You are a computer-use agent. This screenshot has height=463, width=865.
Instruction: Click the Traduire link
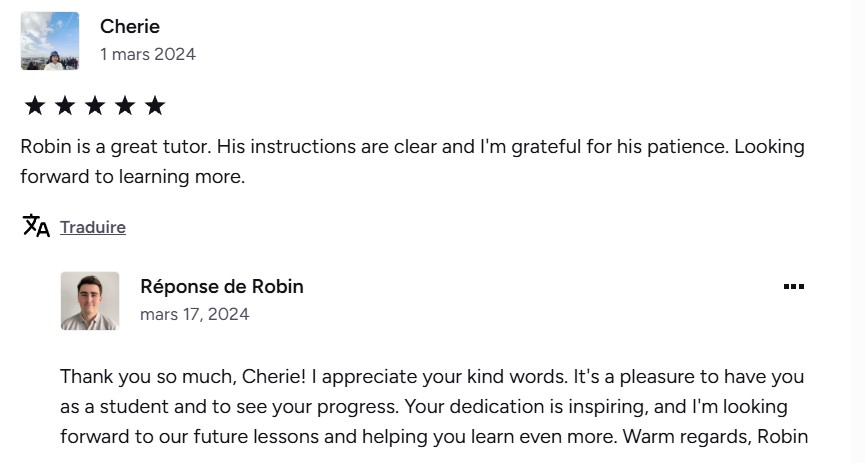(93, 227)
